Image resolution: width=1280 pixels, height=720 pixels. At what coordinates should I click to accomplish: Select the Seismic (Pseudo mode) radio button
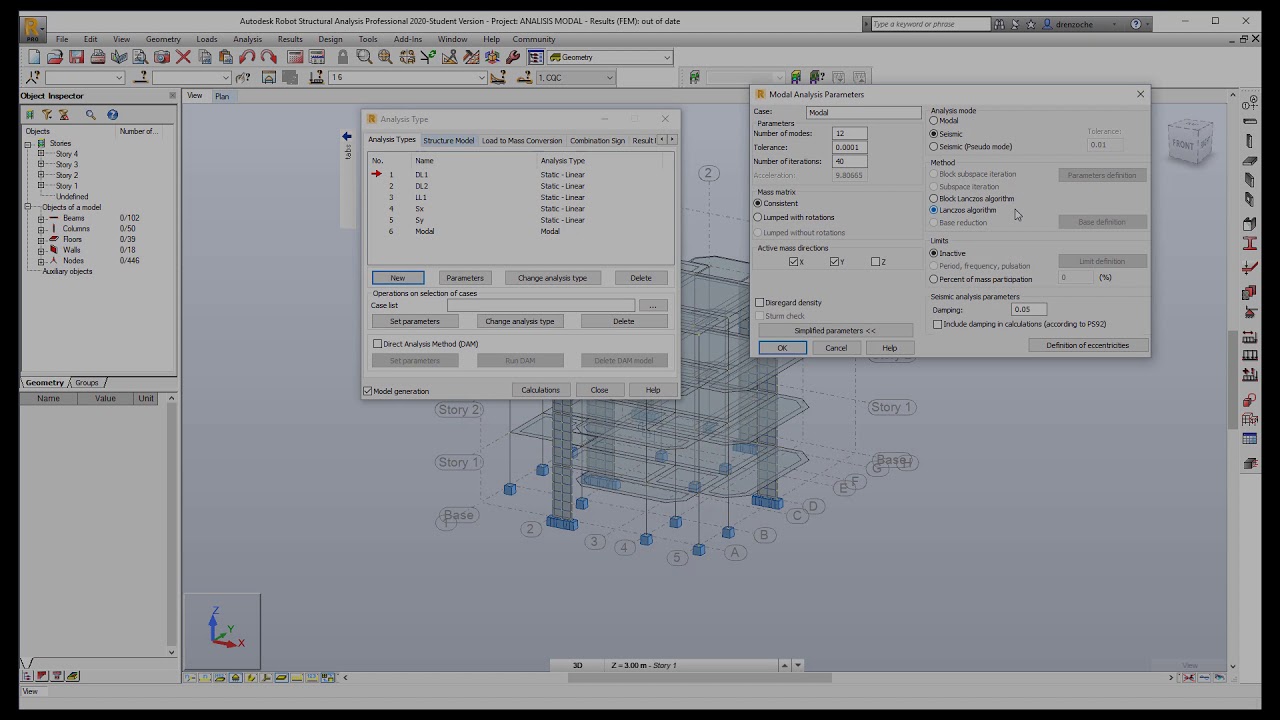[934, 147]
